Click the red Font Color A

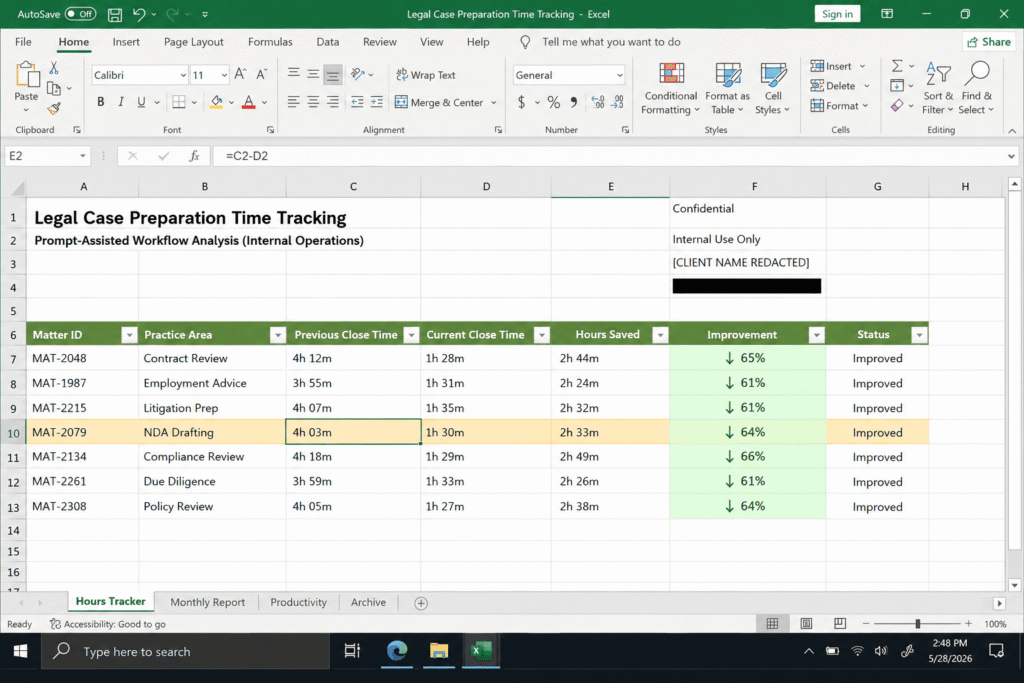(248, 102)
